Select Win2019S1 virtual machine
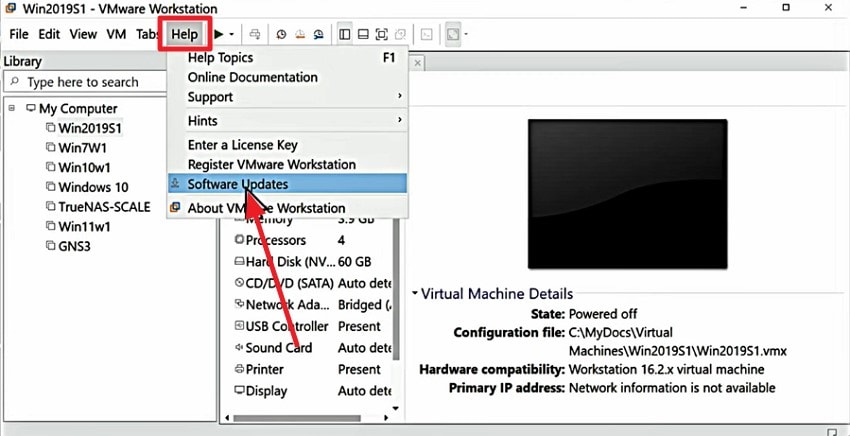The width and height of the screenshot is (850, 436). point(90,128)
